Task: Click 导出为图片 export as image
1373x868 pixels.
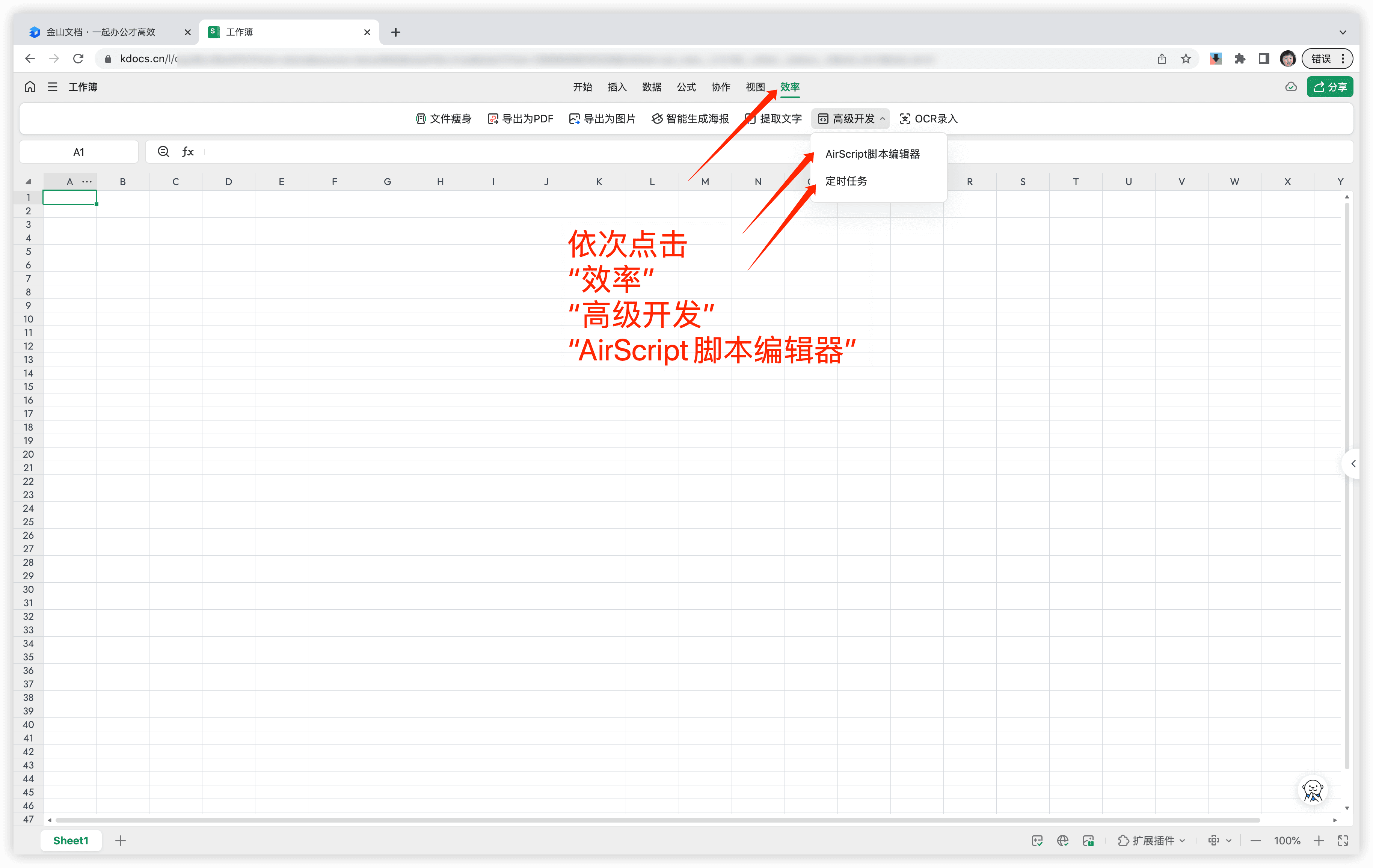Action: click(602, 119)
